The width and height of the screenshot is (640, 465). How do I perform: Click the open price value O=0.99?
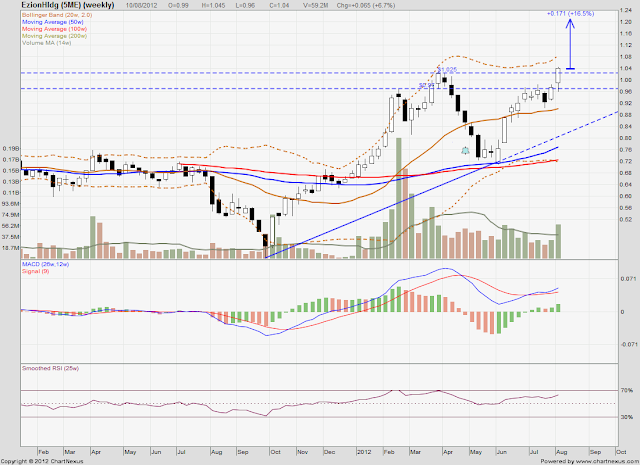coord(178,6)
